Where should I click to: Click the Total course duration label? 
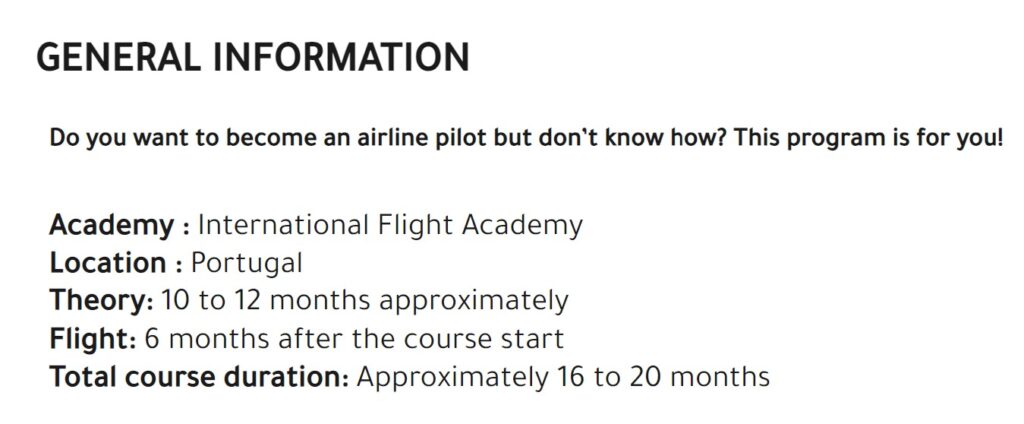[x=199, y=377]
